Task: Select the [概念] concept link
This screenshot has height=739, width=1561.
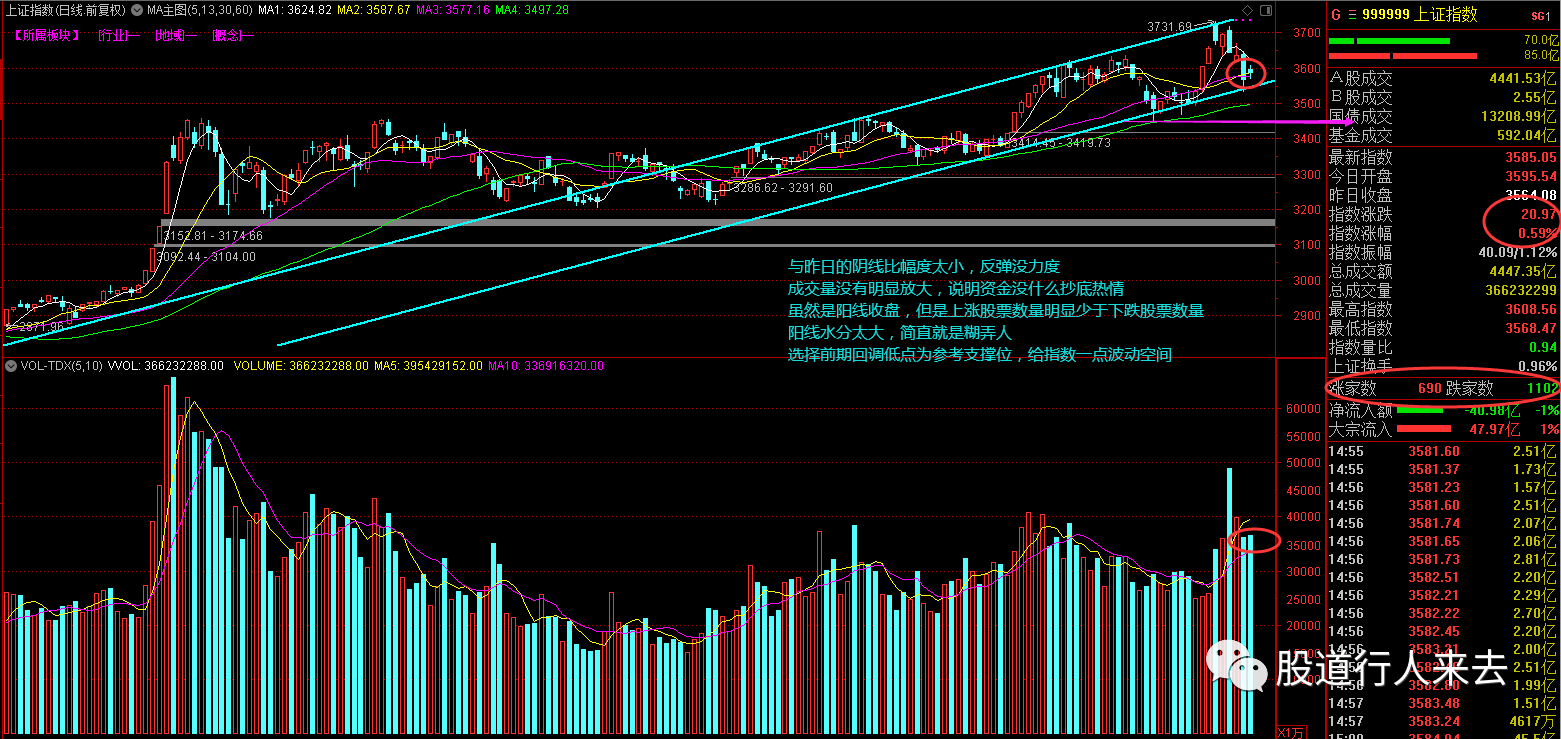Action: (x=233, y=35)
